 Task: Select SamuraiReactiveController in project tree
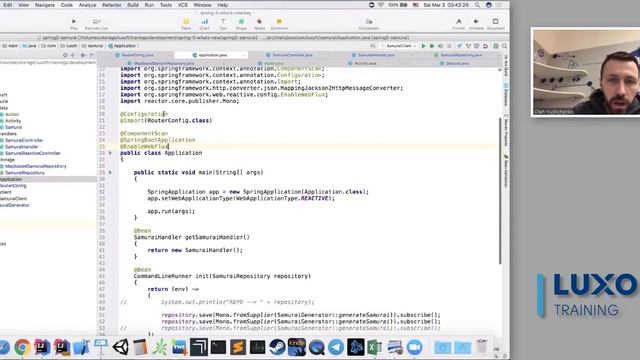click(x=32, y=153)
